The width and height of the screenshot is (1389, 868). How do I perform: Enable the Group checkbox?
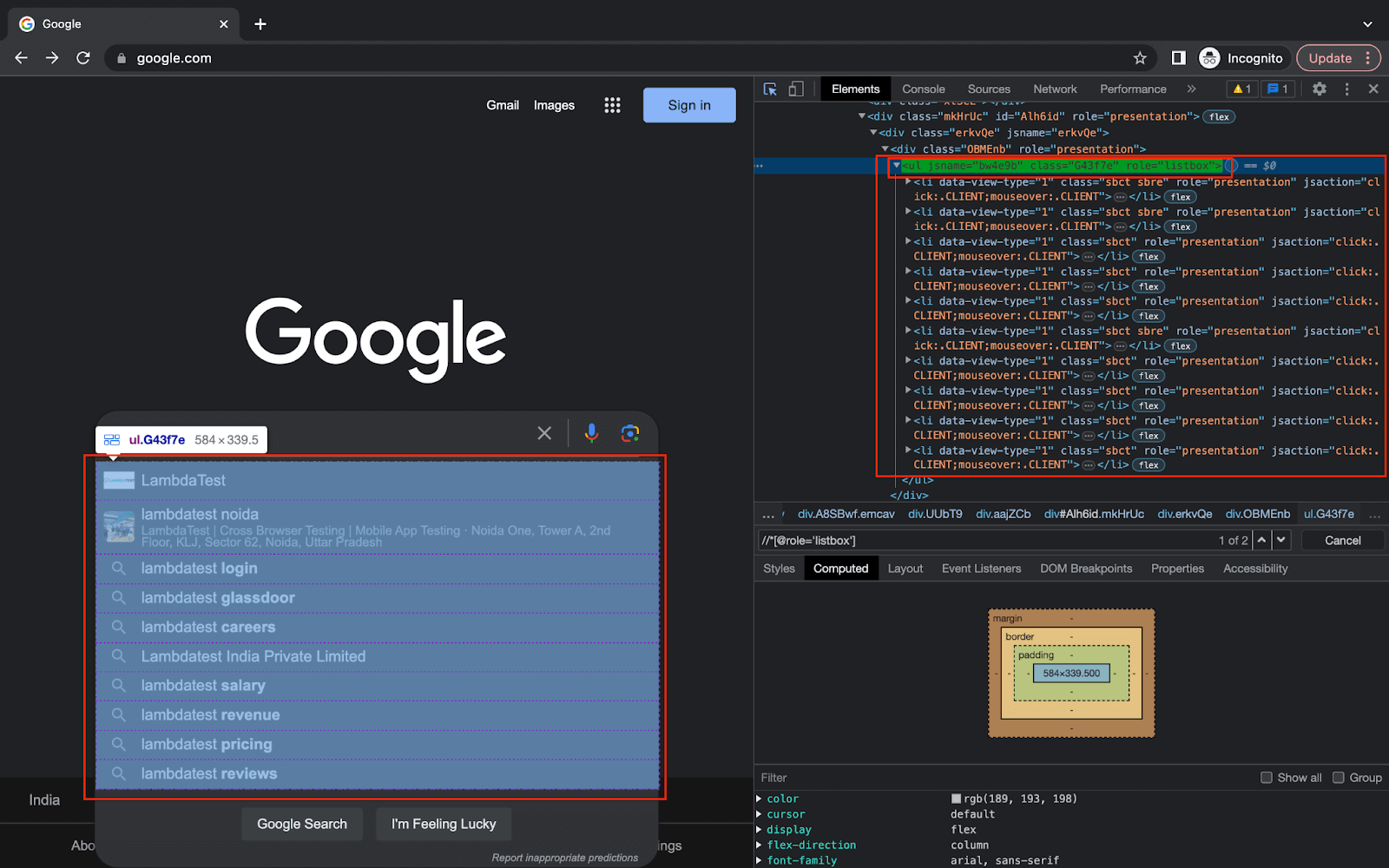(1339, 778)
